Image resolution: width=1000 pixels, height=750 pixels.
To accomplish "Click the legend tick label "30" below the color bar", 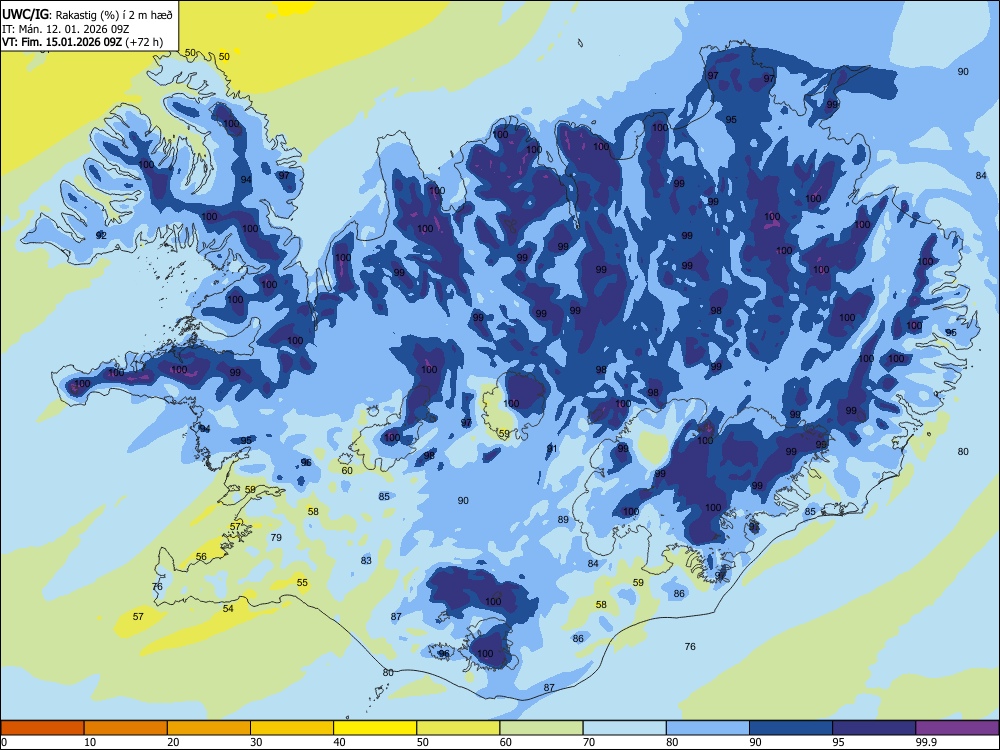I will coord(256,742).
